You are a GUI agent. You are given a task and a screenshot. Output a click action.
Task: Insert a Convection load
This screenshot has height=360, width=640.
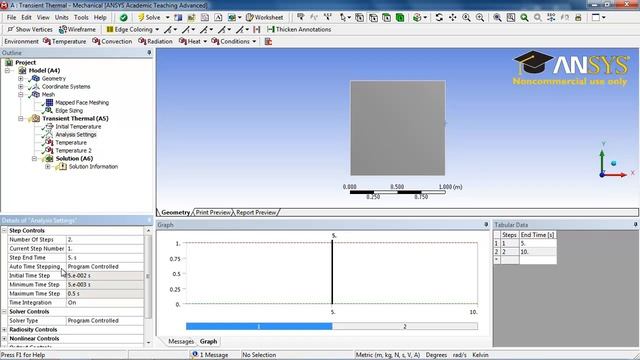[112, 41]
